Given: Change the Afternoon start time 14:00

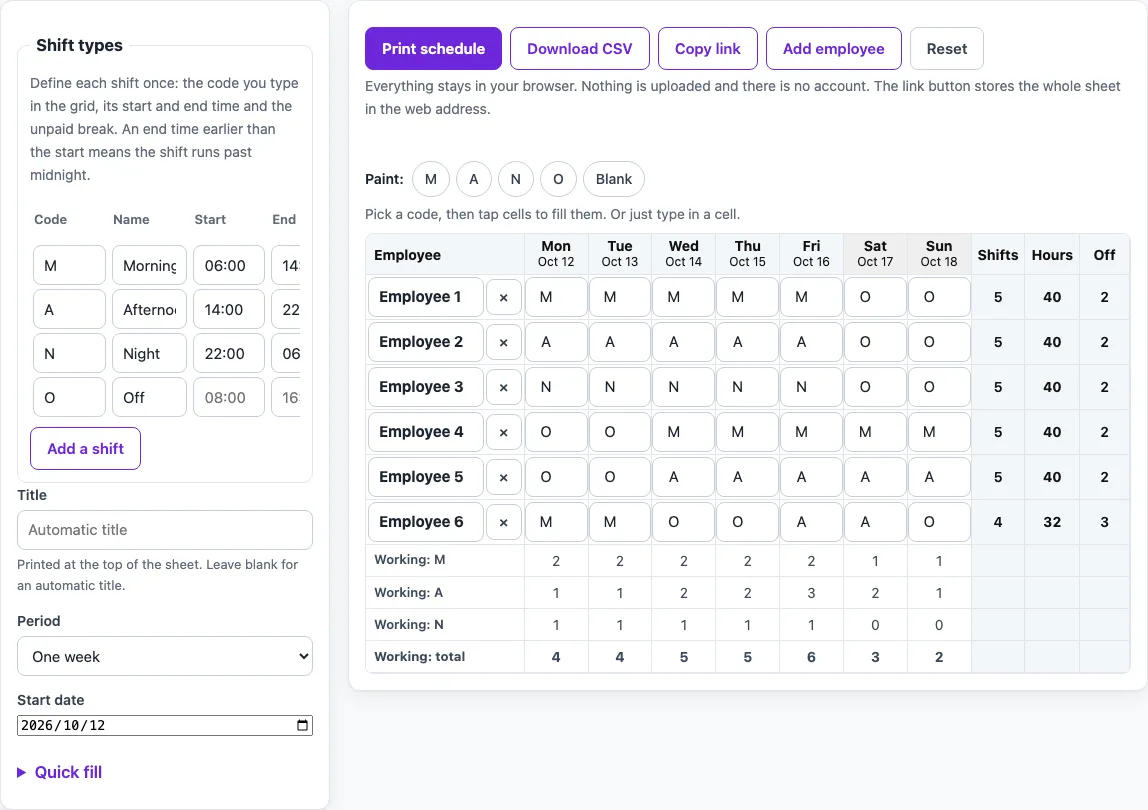Looking at the screenshot, I should [x=228, y=309].
